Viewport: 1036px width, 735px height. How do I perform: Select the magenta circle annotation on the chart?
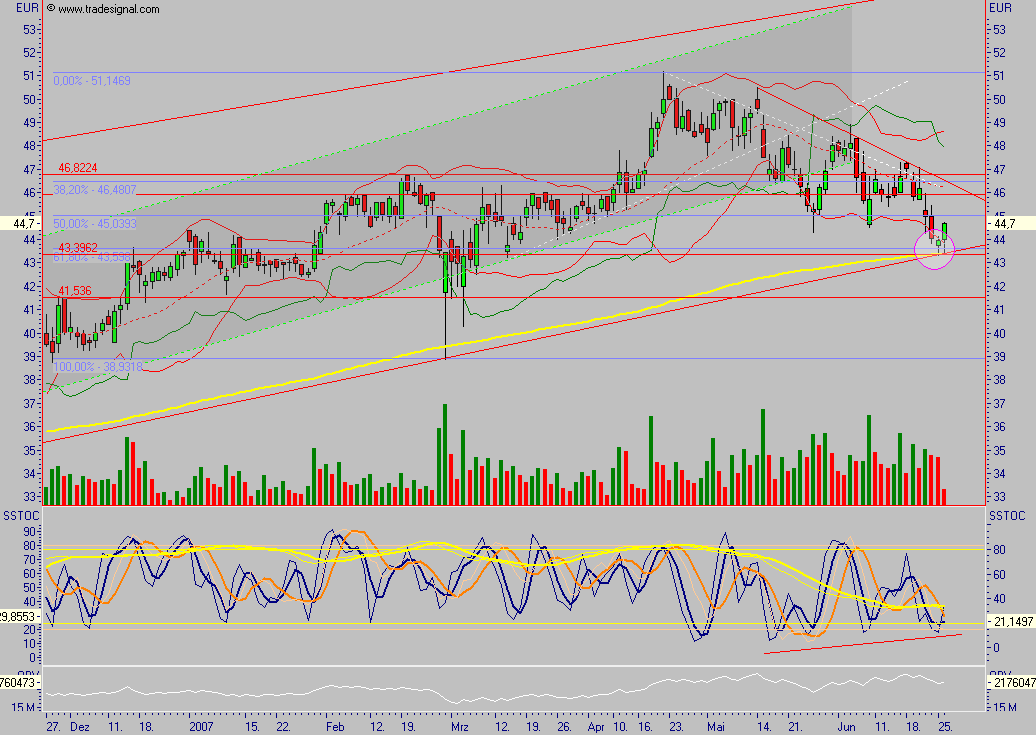tap(933, 251)
